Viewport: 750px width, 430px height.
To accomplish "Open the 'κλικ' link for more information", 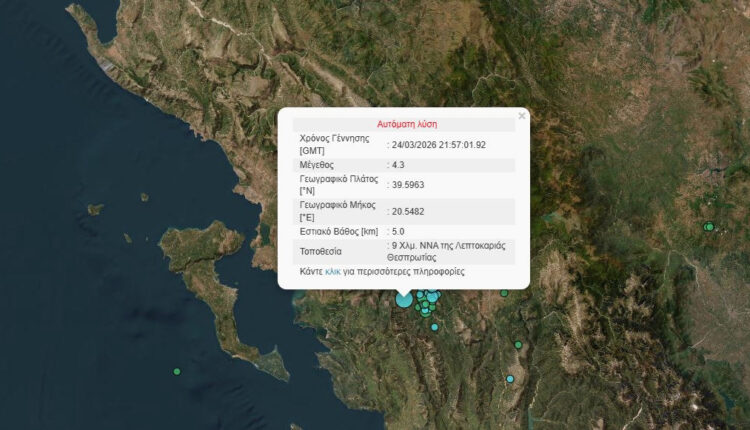I will pos(333,271).
